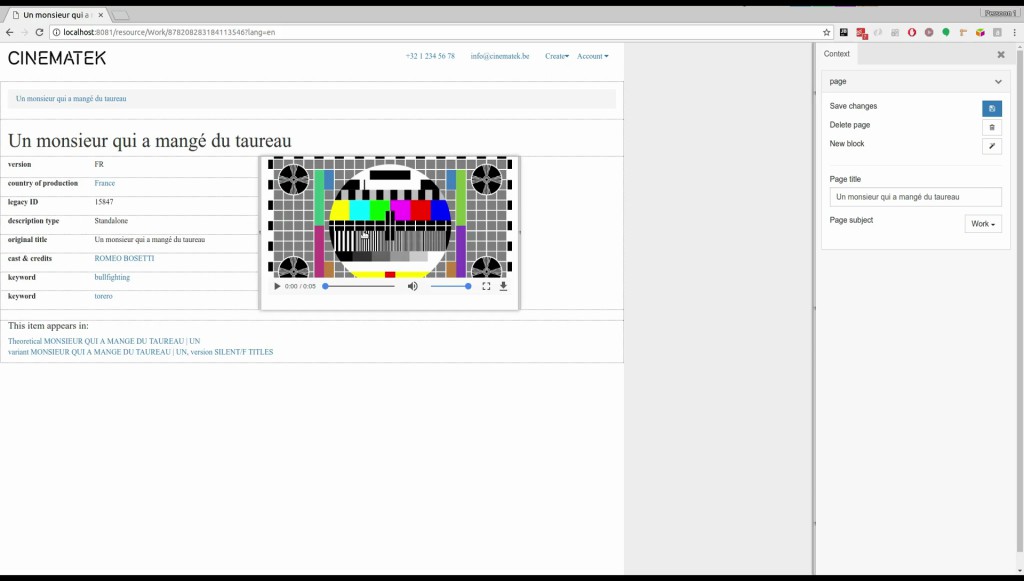Click the orange extension icon

point(963,32)
